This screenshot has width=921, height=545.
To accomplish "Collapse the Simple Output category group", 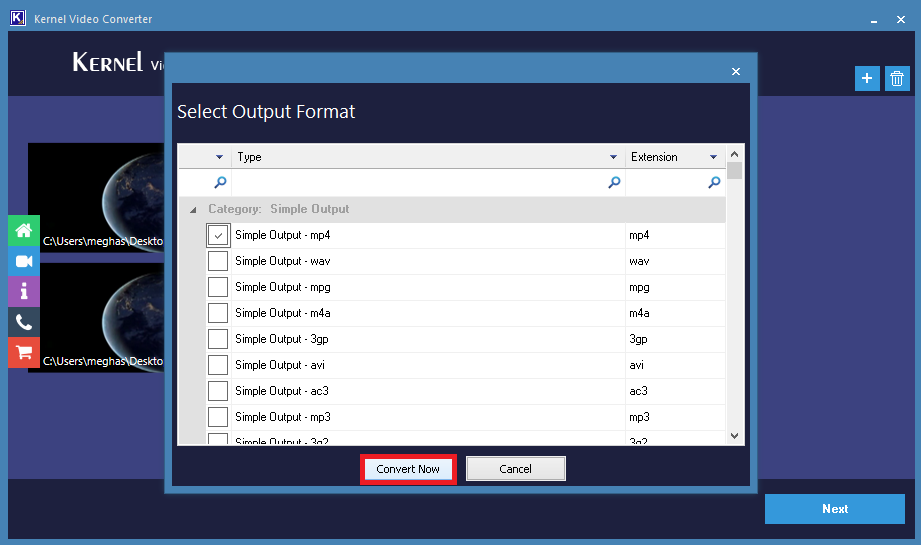I will pyautogui.click(x=193, y=210).
